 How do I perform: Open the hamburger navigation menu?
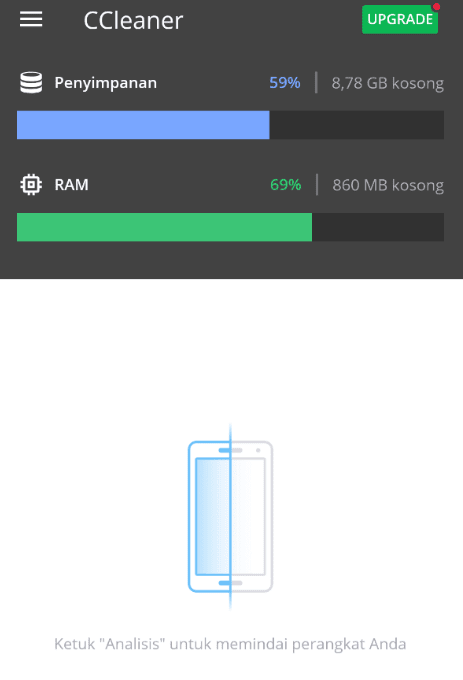pyautogui.click(x=31, y=20)
